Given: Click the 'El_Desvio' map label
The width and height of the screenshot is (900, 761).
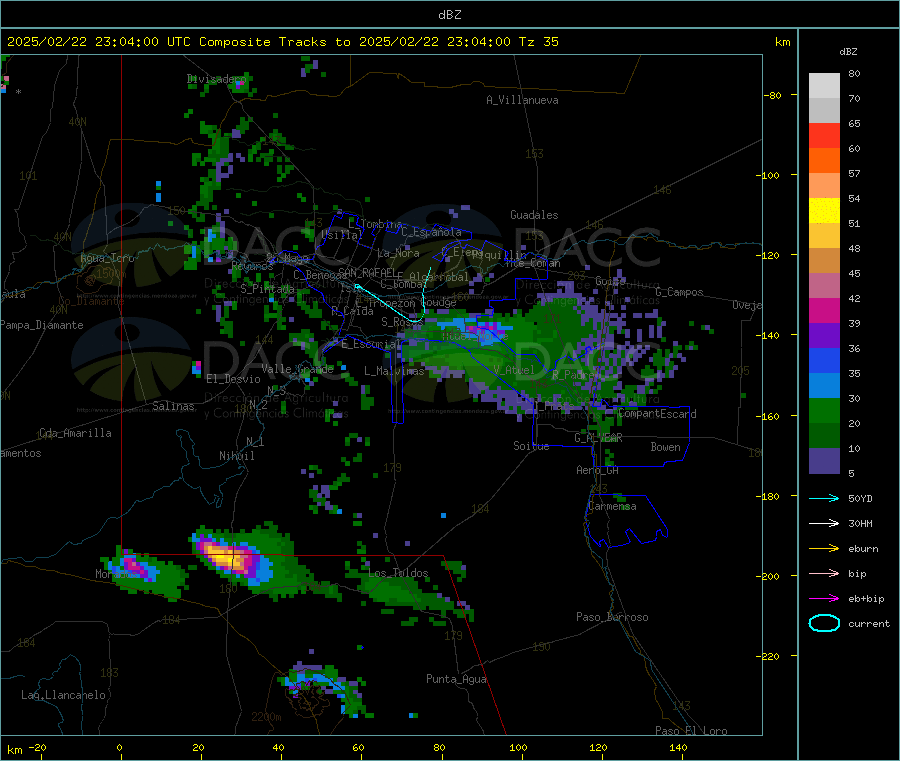Looking at the screenshot, I should (233, 379).
